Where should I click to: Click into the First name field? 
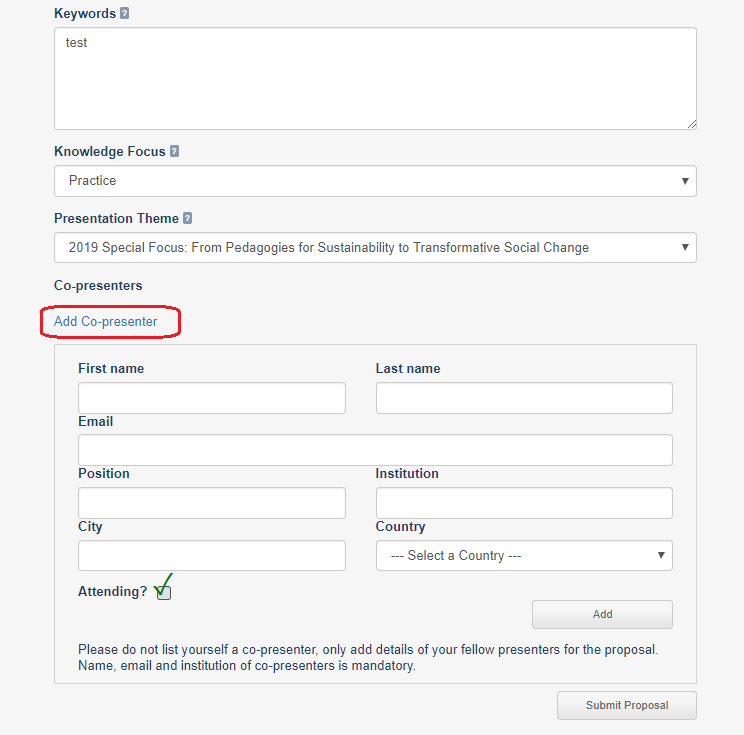coord(212,398)
